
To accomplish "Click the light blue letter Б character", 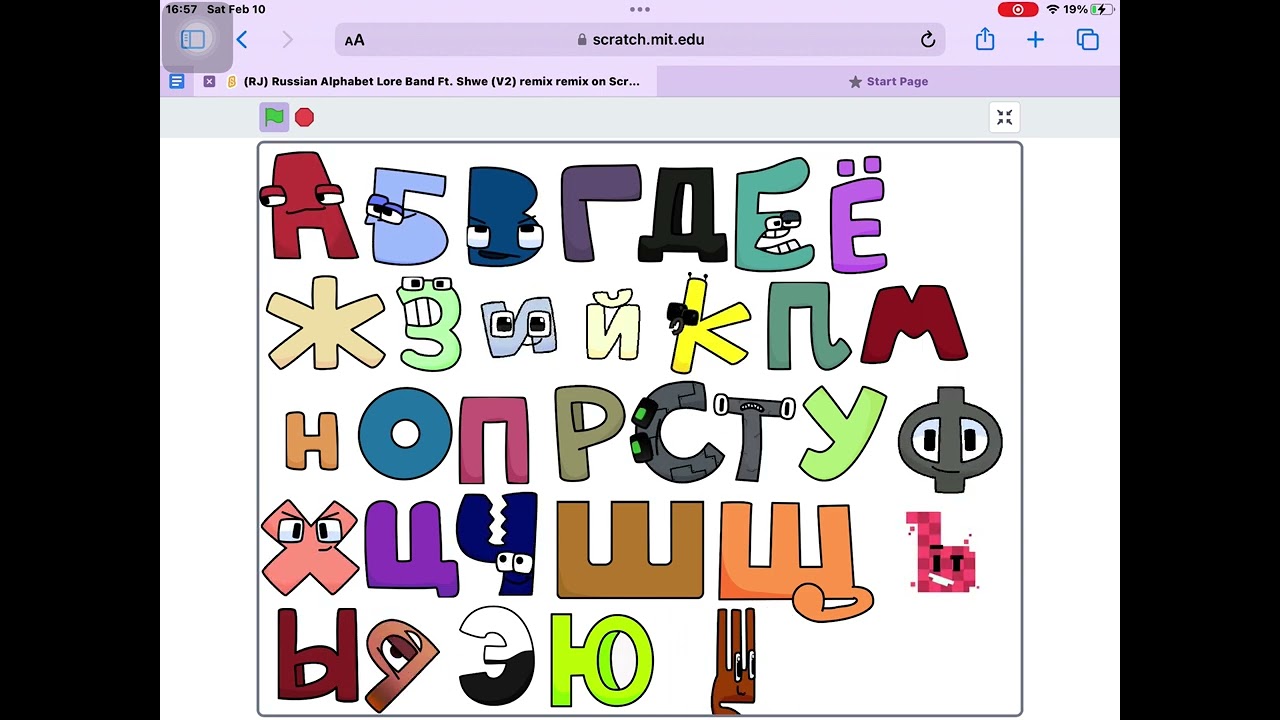I will point(406,216).
